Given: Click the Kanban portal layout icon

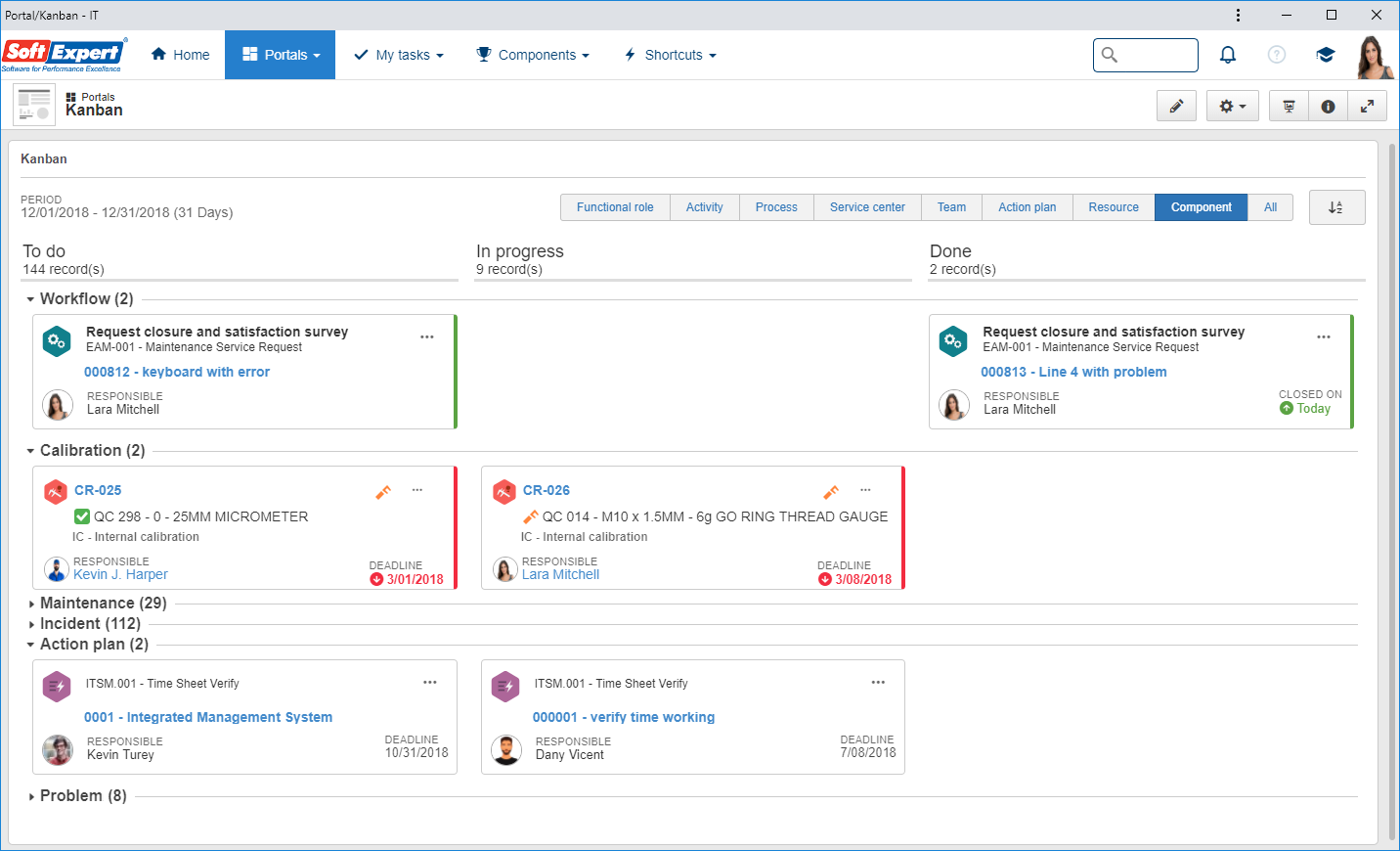Looking at the screenshot, I should (x=34, y=105).
